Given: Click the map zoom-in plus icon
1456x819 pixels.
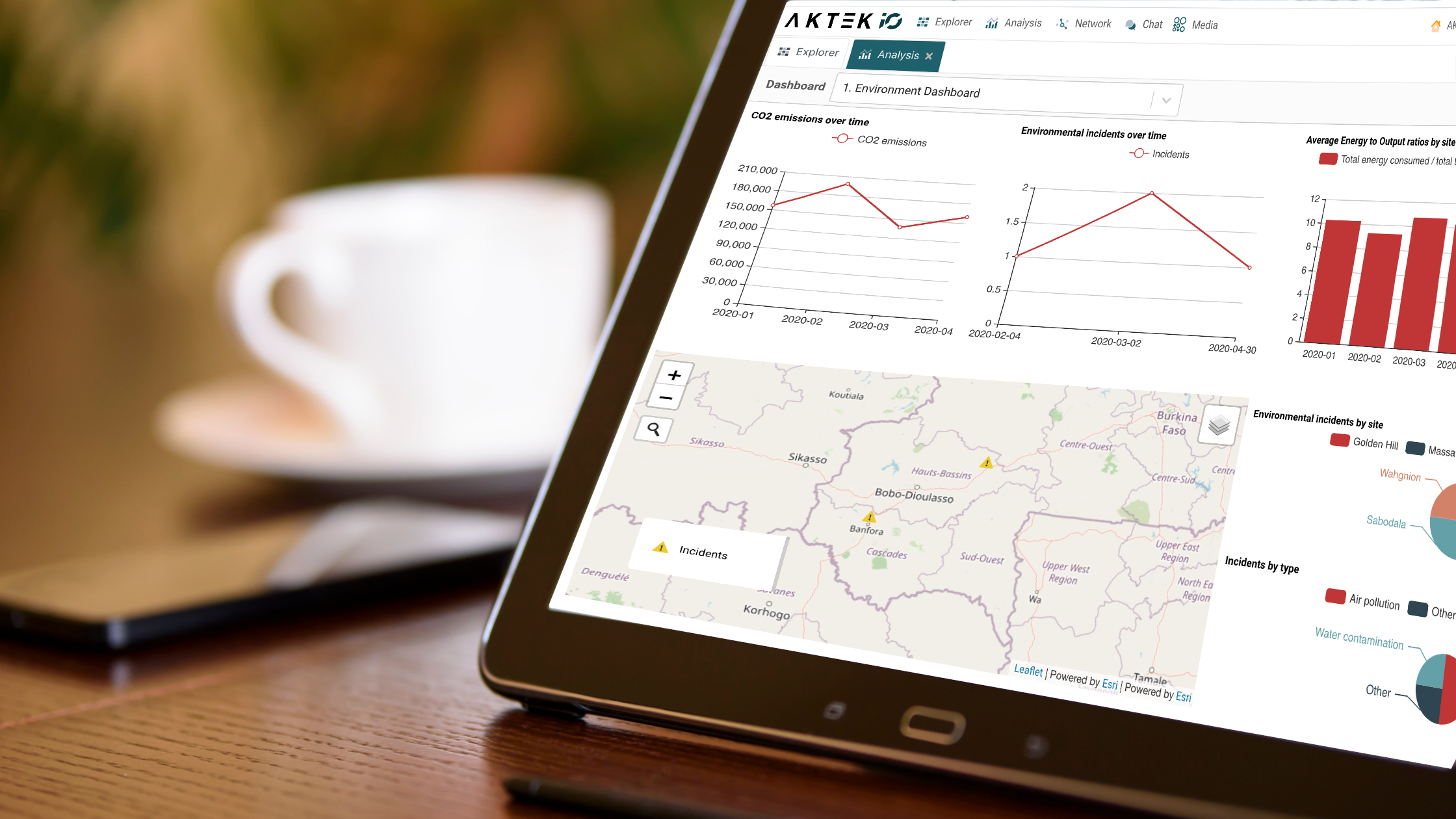Looking at the screenshot, I should coord(672,374).
